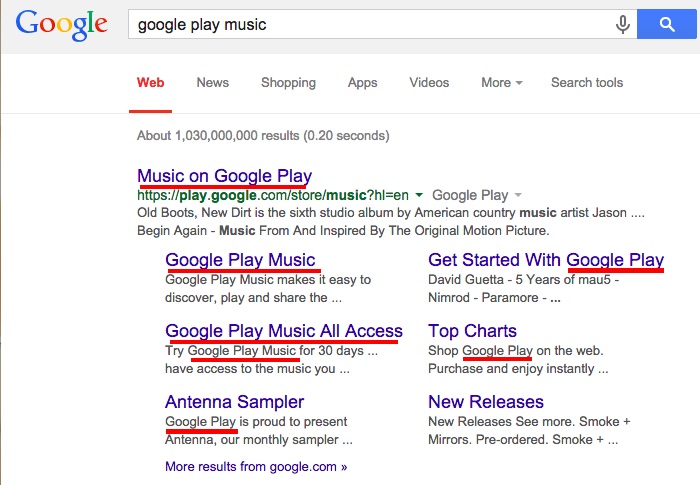This screenshot has width=700, height=485.
Task: Click the Old Boots, New Dirt snippet text
Action: click(x=391, y=222)
